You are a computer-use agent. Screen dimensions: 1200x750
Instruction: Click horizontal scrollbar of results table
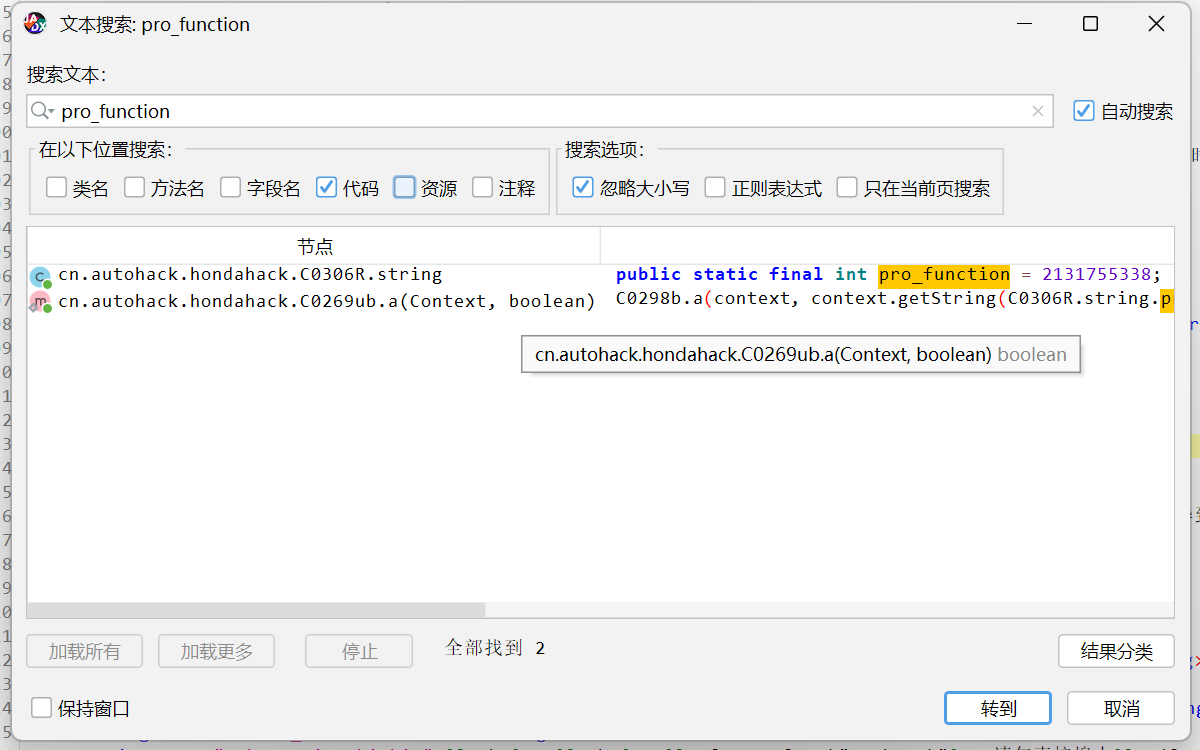[256, 610]
